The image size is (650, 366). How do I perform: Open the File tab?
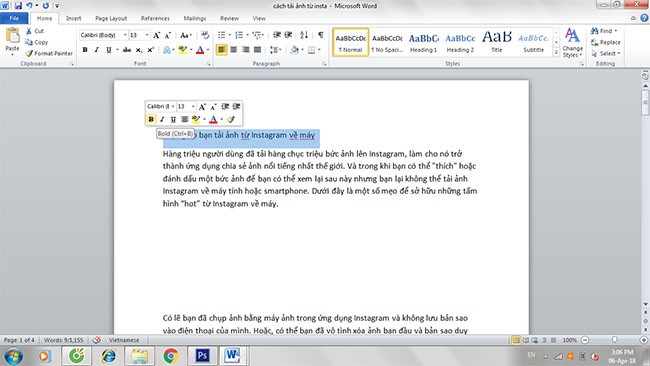point(14,18)
